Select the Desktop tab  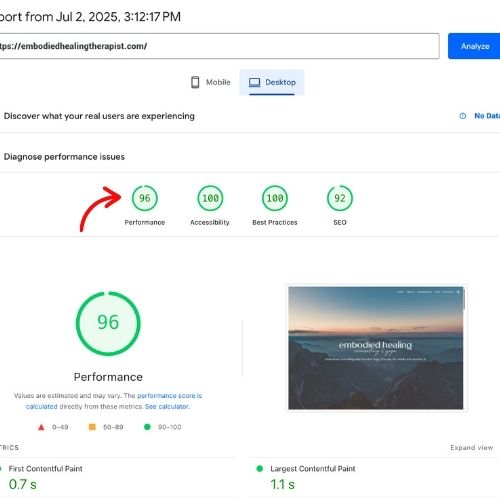272,82
